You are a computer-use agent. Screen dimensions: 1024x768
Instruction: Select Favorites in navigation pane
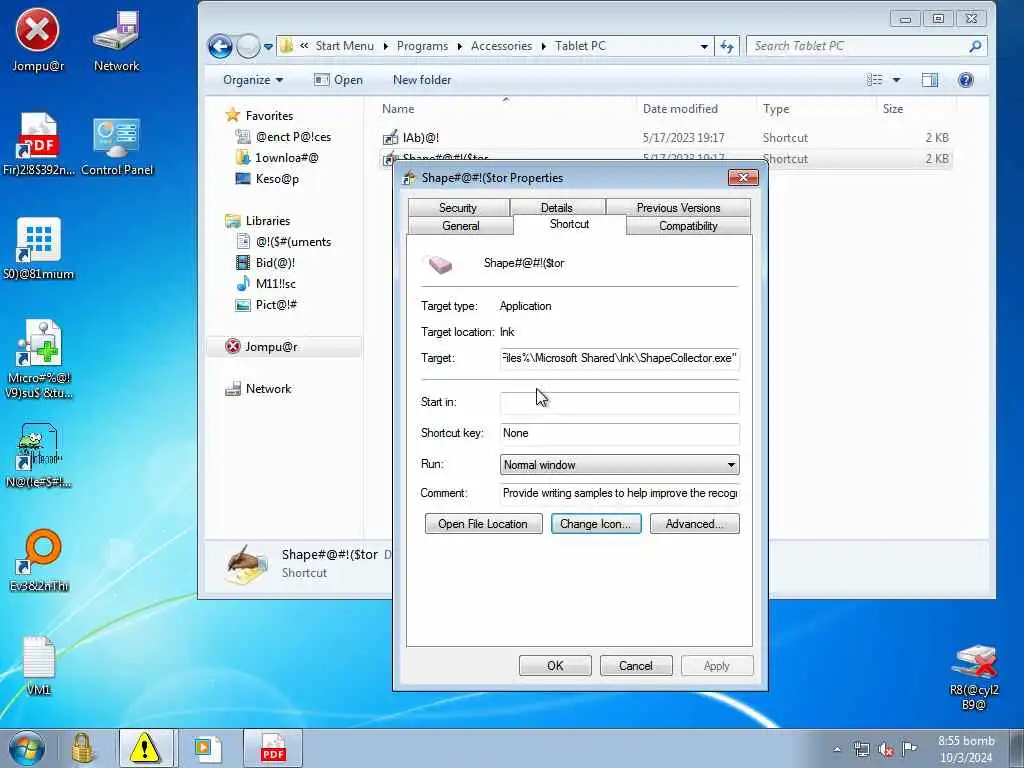[269, 116]
